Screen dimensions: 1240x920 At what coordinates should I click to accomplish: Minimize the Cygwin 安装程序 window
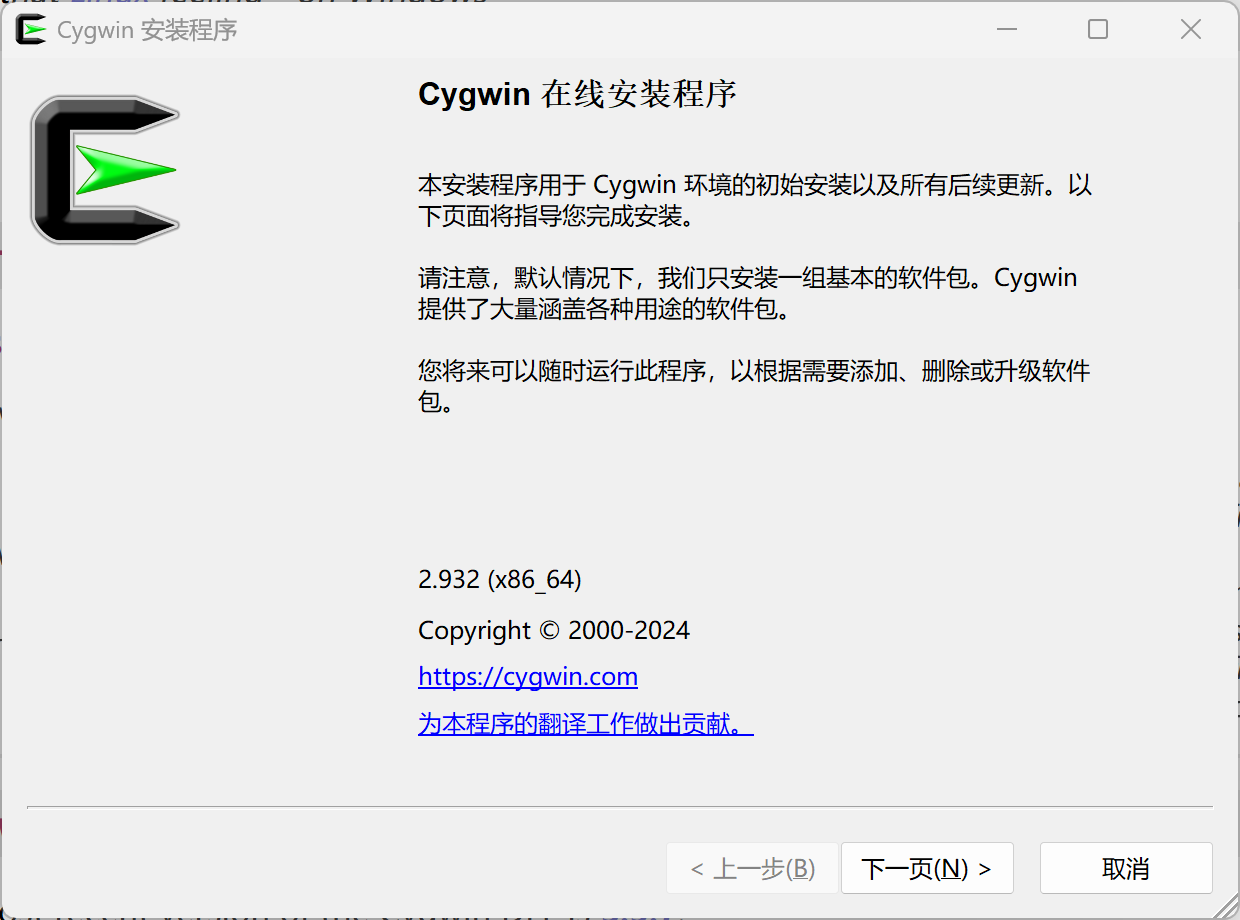[1008, 30]
